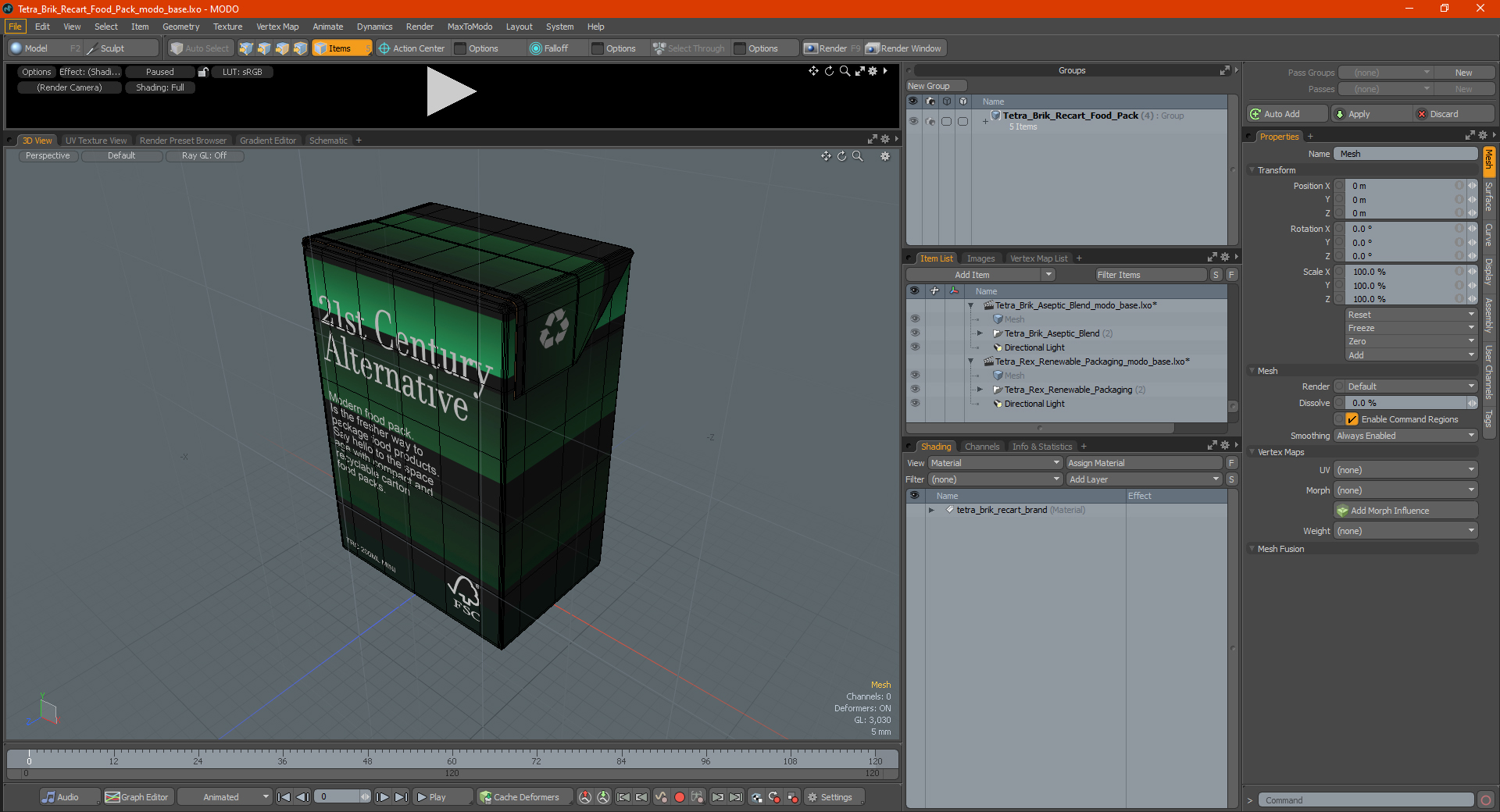Expand Tetra_Rex_Renewable_Packaging tree item
The height and width of the screenshot is (812, 1500).
click(980, 390)
